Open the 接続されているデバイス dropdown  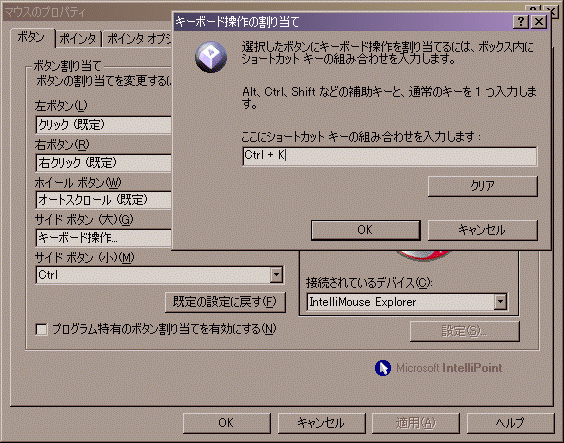500,302
